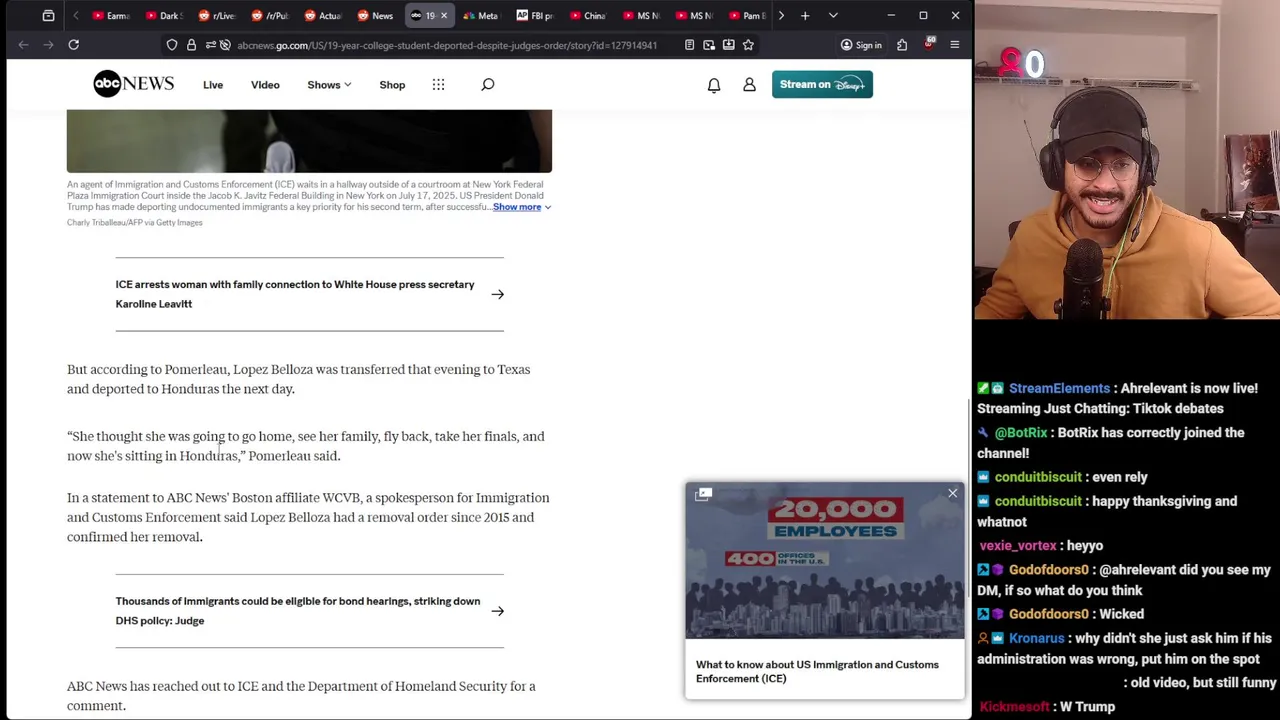Screen dimensions: 1280x720
Task: Switch to the News Reddit tab
Action: (376, 15)
